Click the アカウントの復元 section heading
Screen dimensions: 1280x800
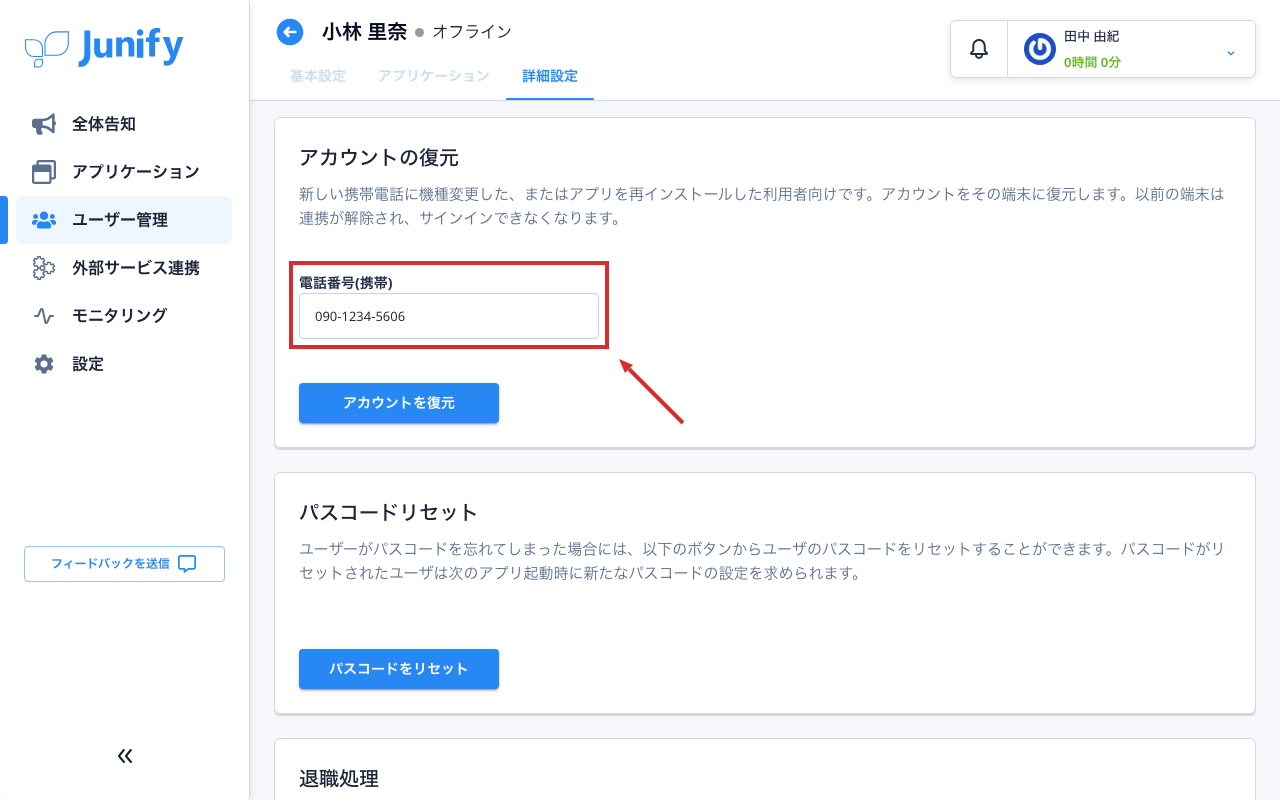[379, 157]
